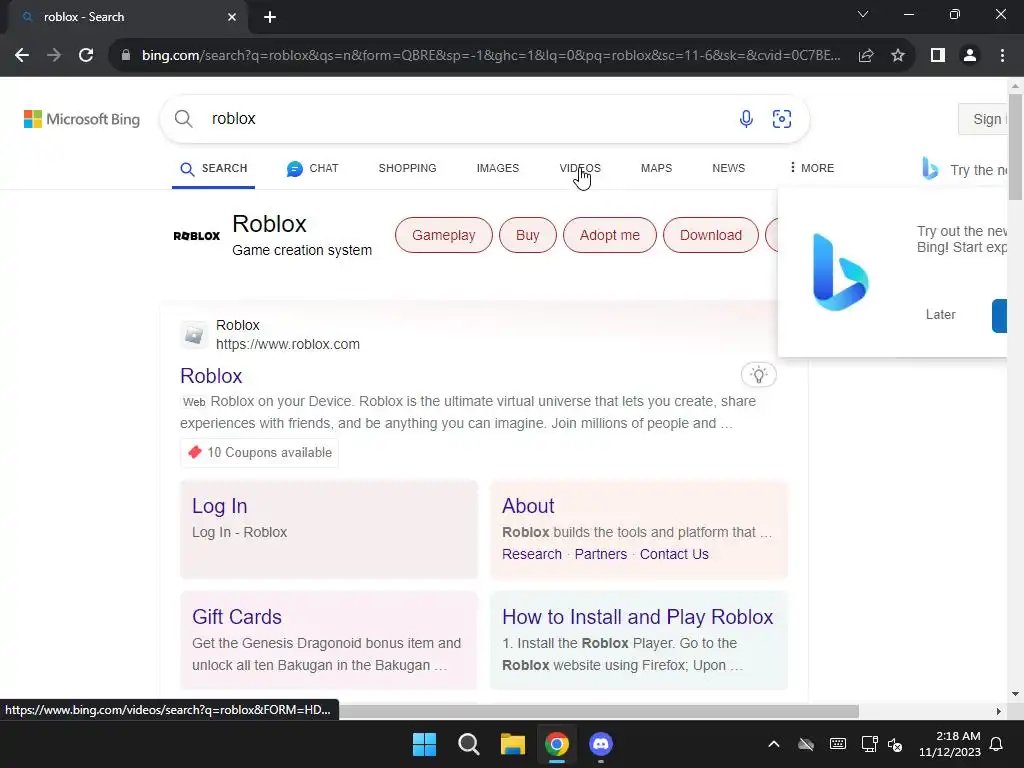Open the Contact Us link

tap(674, 554)
